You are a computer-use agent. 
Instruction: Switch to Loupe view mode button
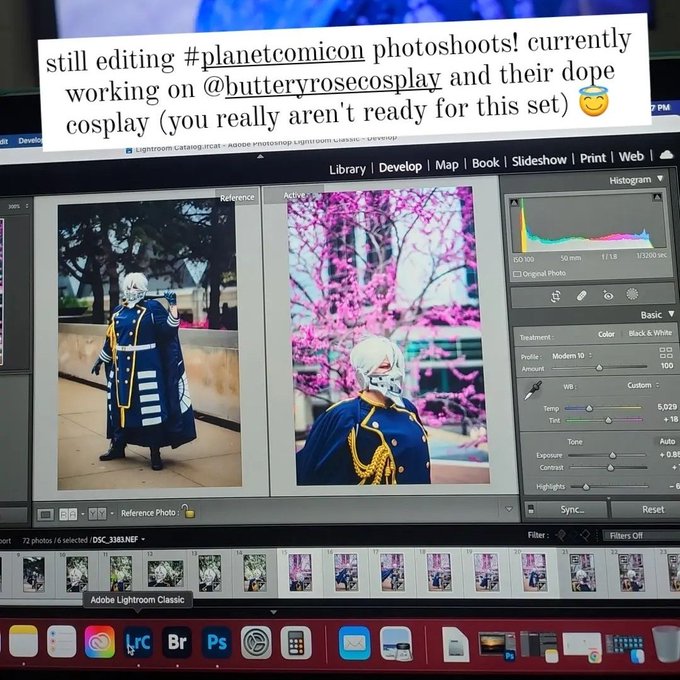pos(46,514)
